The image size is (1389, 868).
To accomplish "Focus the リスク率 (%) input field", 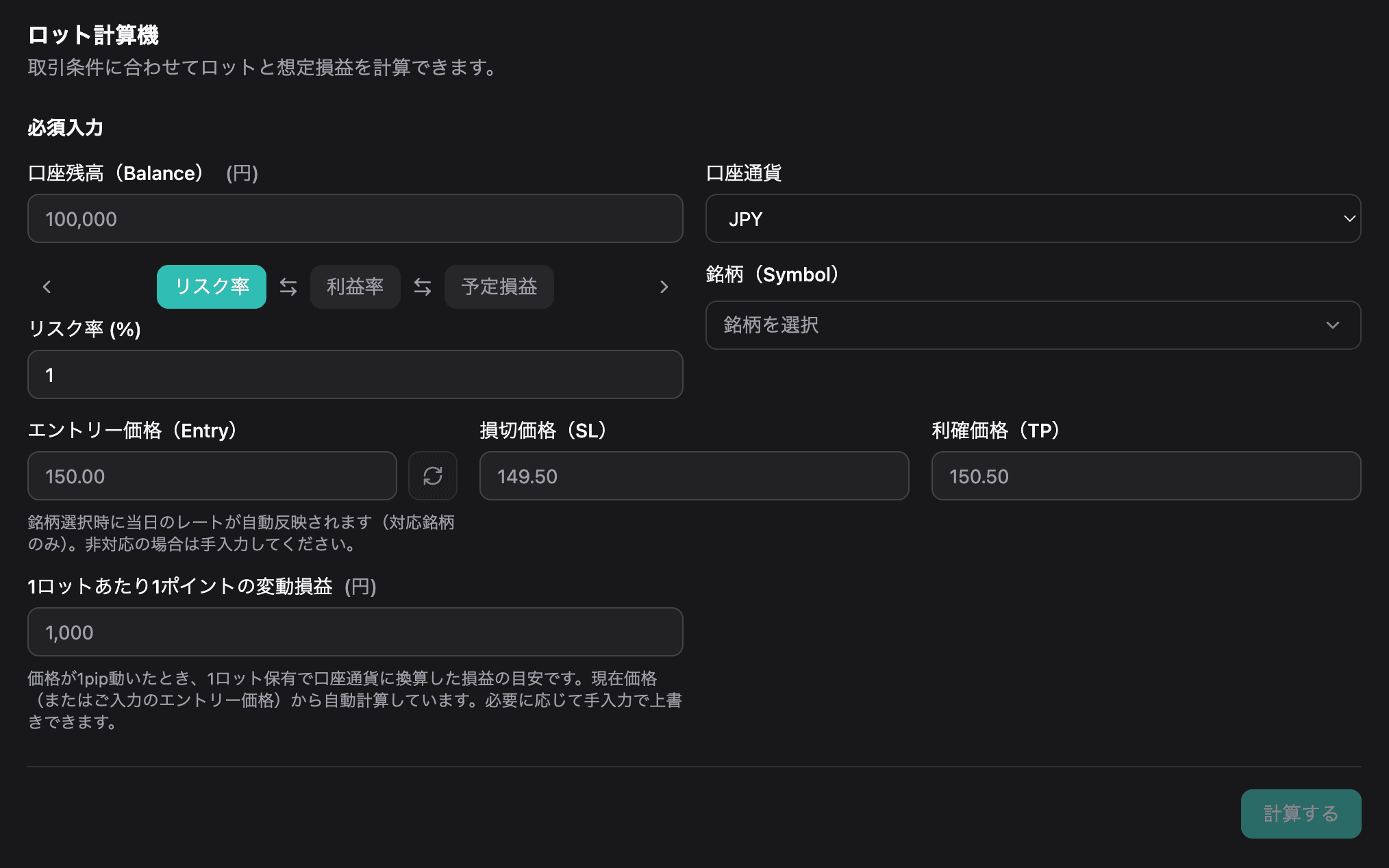I will pyautogui.click(x=355, y=374).
